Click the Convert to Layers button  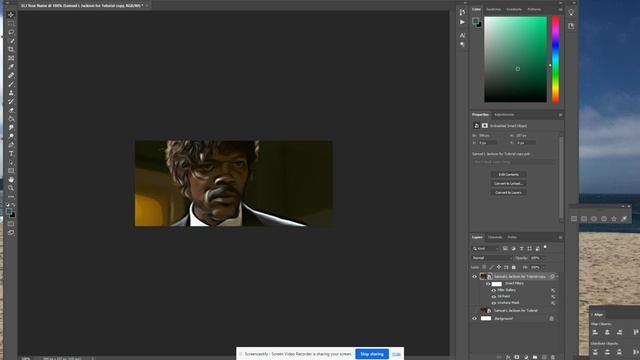[x=509, y=192]
